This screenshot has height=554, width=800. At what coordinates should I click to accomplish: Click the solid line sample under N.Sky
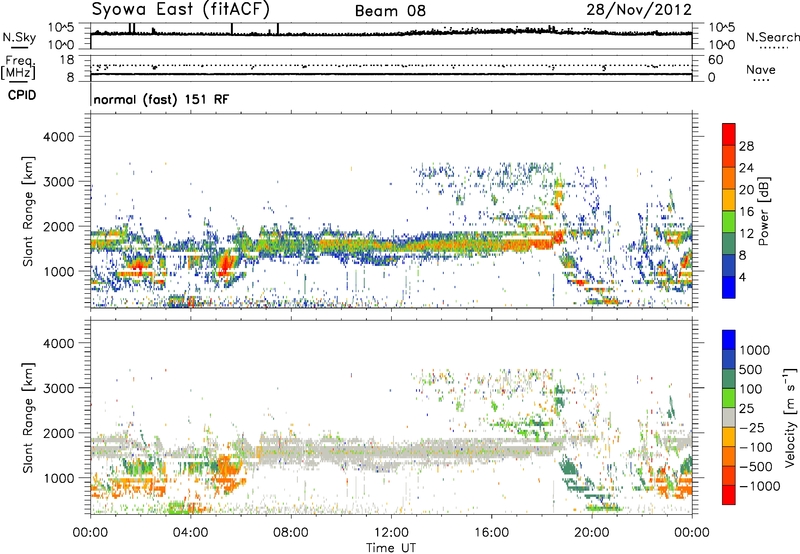[x=19, y=47]
